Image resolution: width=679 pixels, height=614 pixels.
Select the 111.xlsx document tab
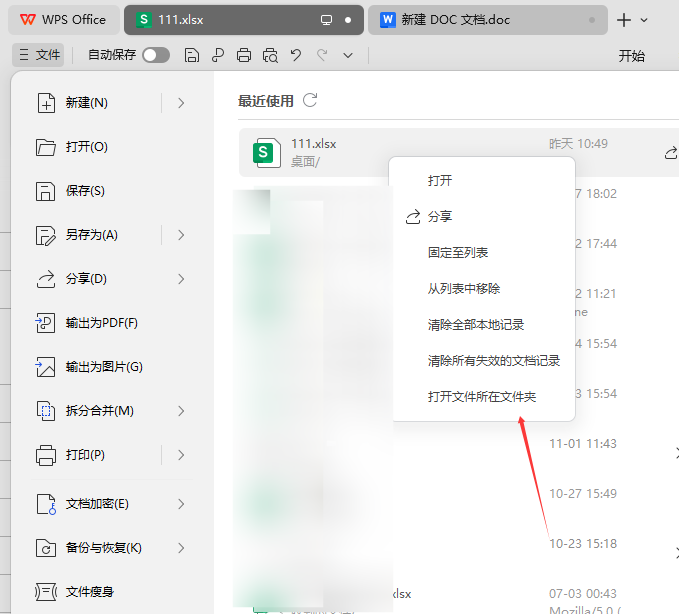click(243, 20)
